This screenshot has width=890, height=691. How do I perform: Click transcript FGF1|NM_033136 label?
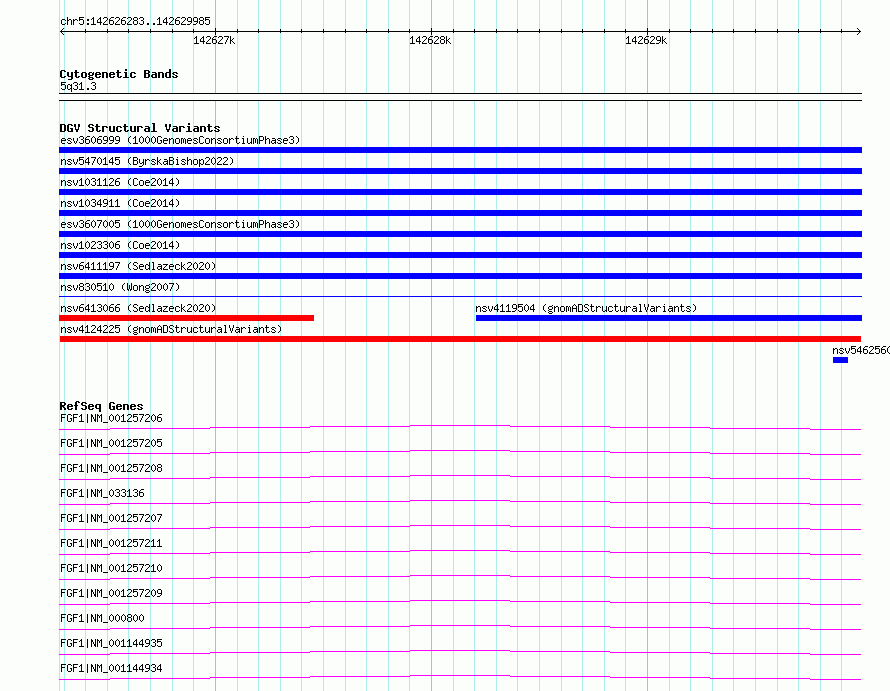102,493
